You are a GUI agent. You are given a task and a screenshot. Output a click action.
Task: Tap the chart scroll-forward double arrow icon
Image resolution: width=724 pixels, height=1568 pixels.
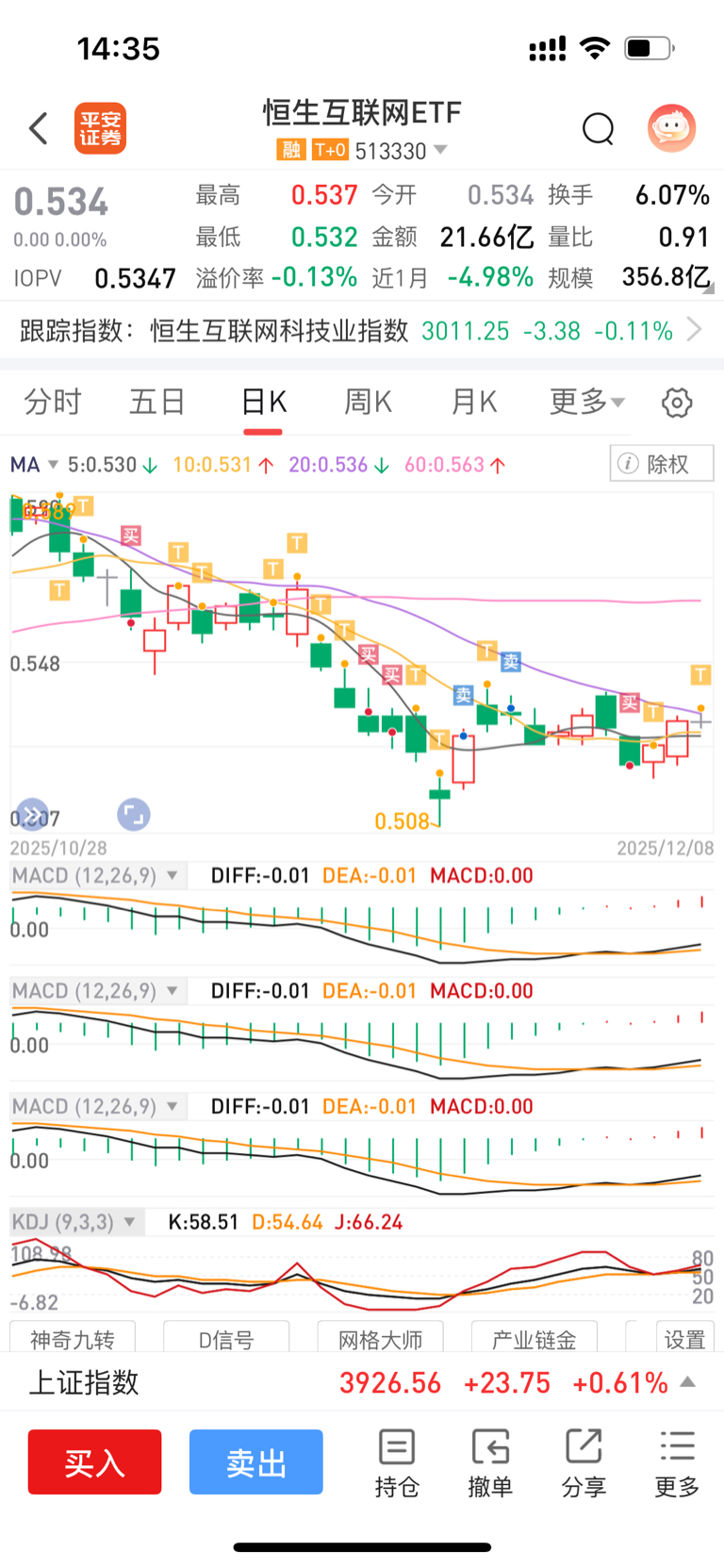pyautogui.click(x=33, y=815)
